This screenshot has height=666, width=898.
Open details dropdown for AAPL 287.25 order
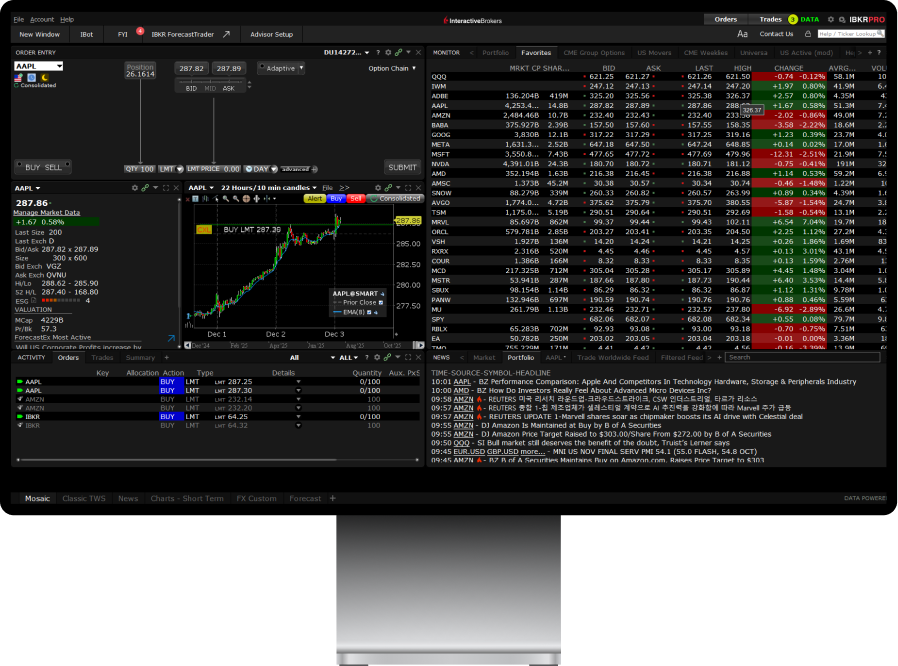[298, 381]
